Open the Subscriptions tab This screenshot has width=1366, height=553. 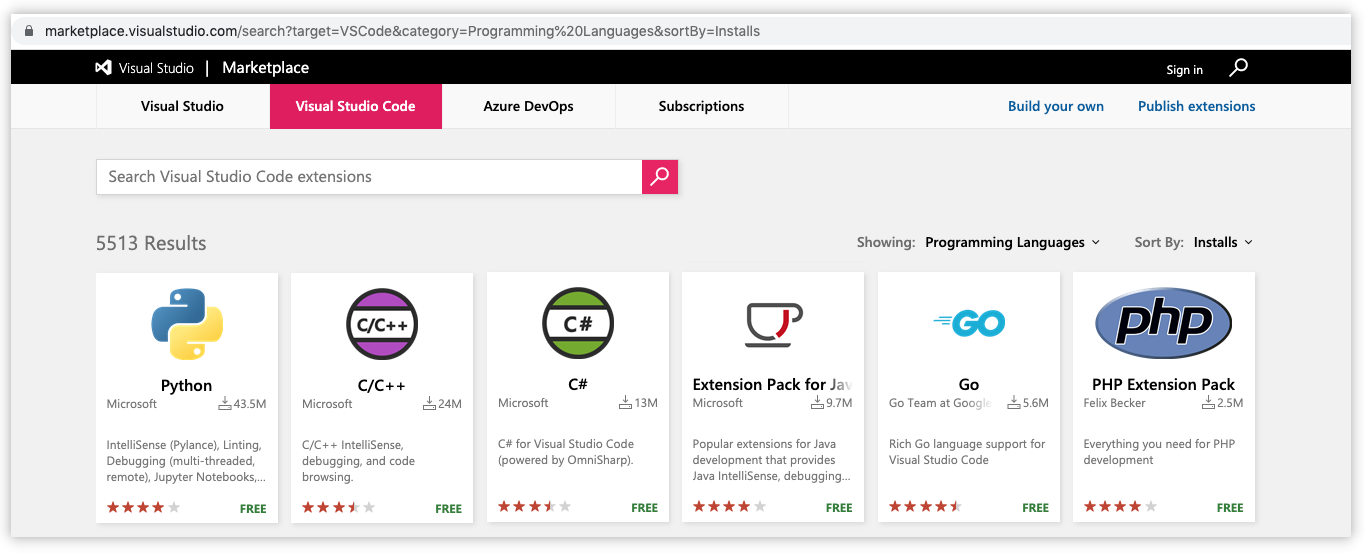click(701, 106)
